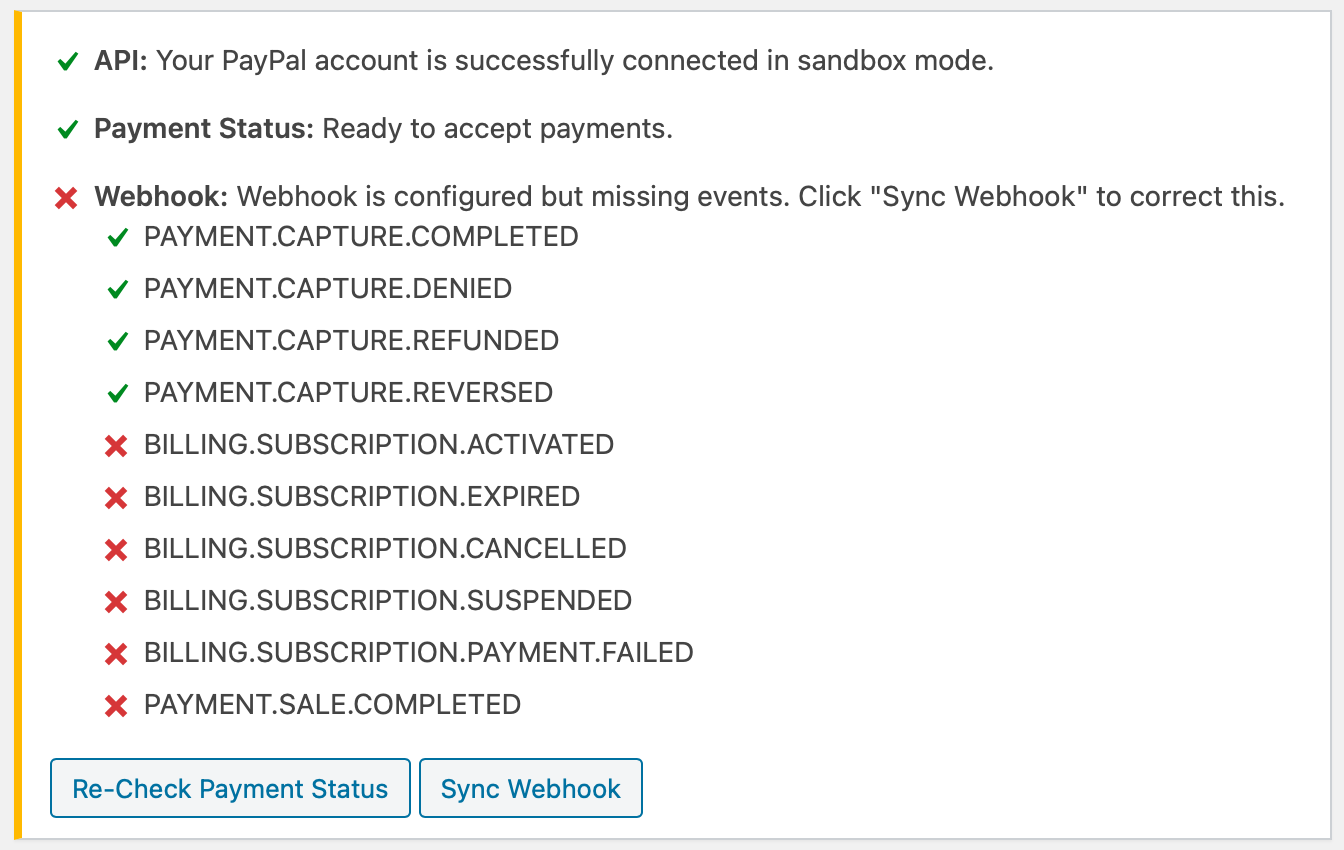Click the bold Payment Status label
This screenshot has width=1344, height=850.
[204, 129]
